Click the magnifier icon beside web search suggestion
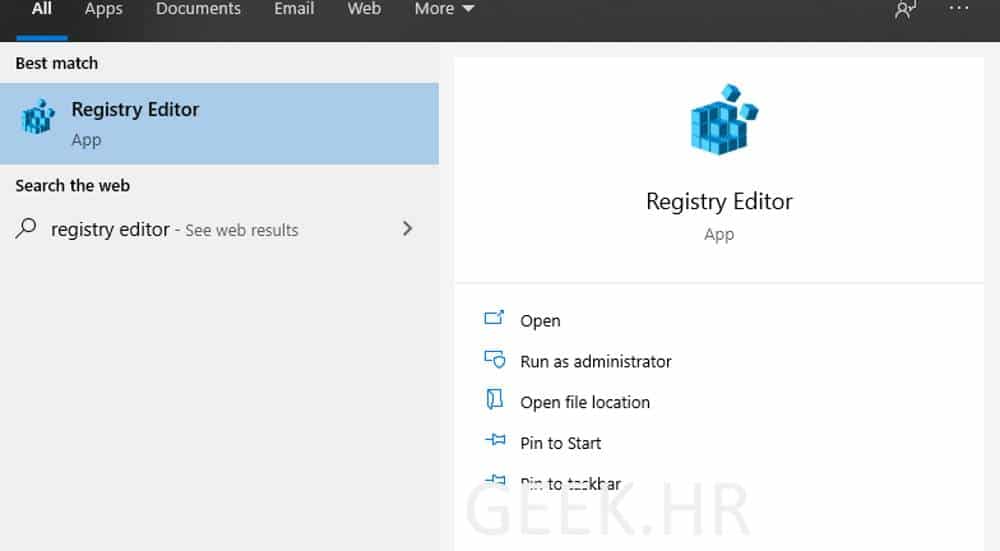This screenshot has height=551, width=1000. point(26,229)
